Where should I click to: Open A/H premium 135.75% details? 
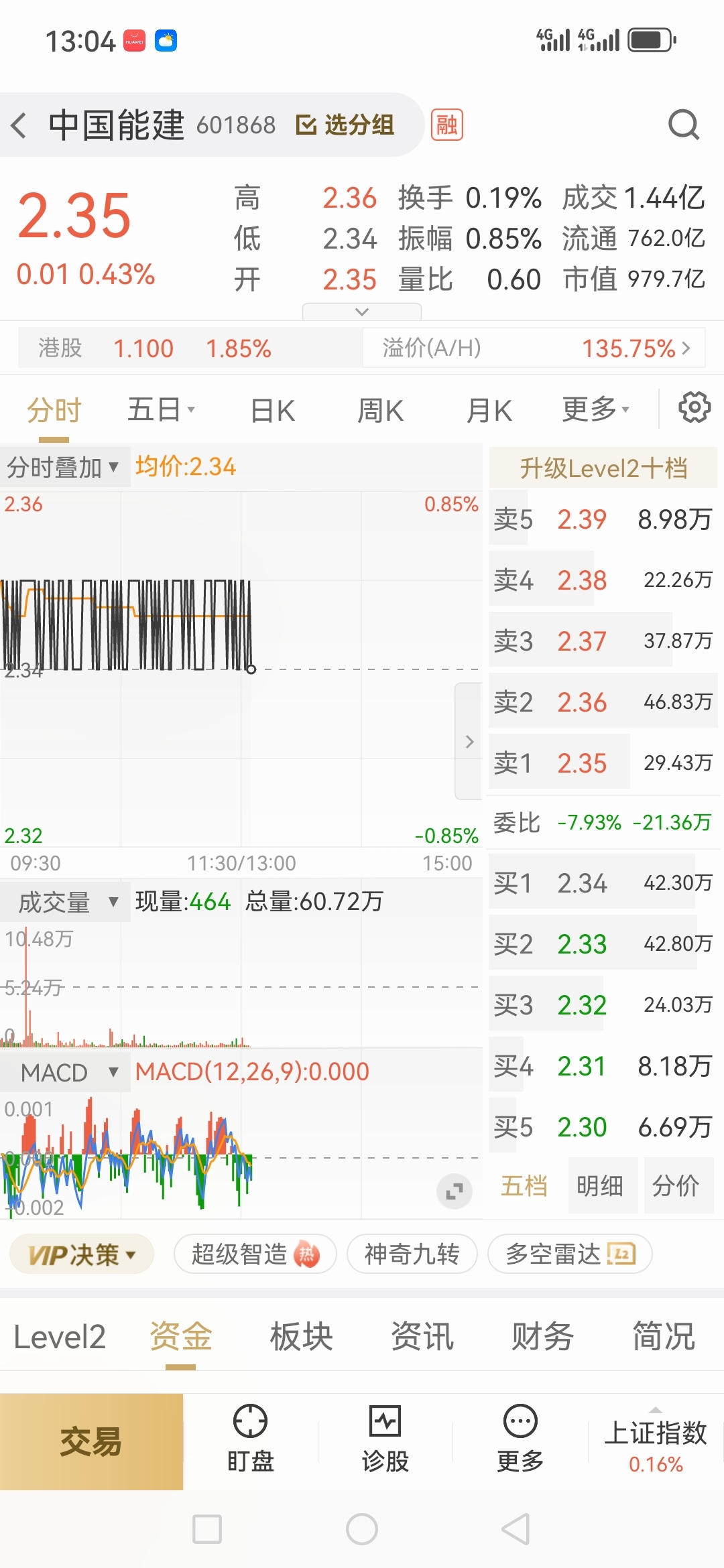pyautogui.click(x=534, y=348)
